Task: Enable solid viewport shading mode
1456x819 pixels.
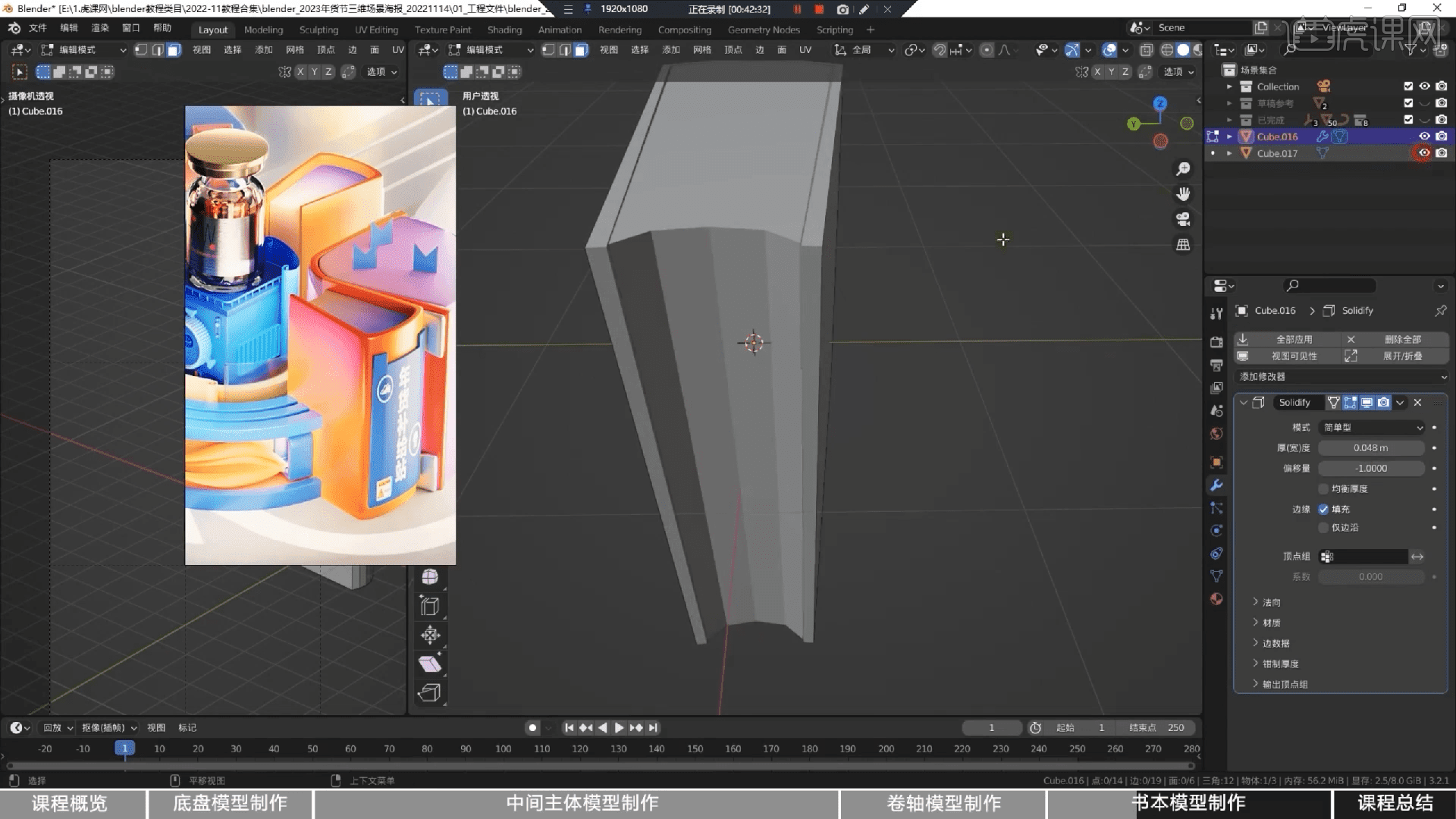Action: click(x=1183, y=50)
